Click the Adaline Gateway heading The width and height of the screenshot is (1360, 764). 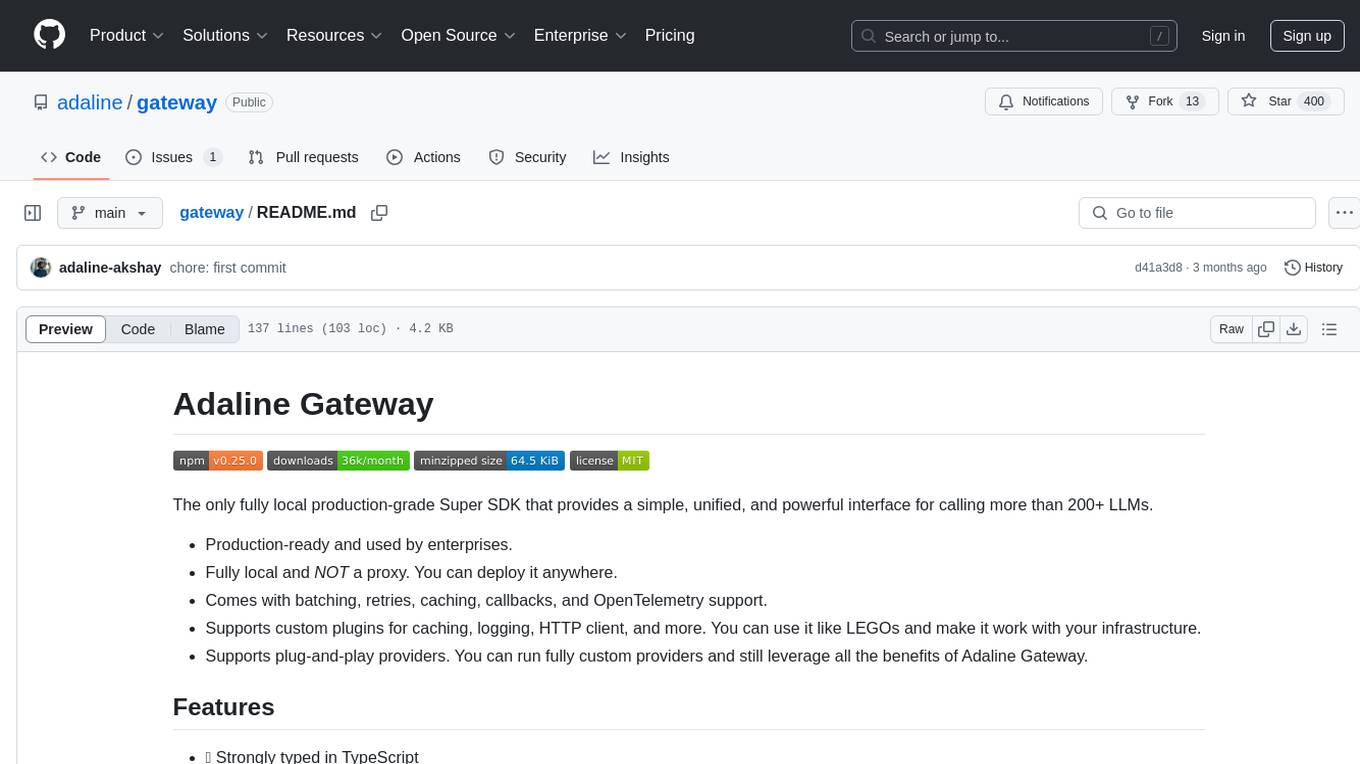(303, 404)
